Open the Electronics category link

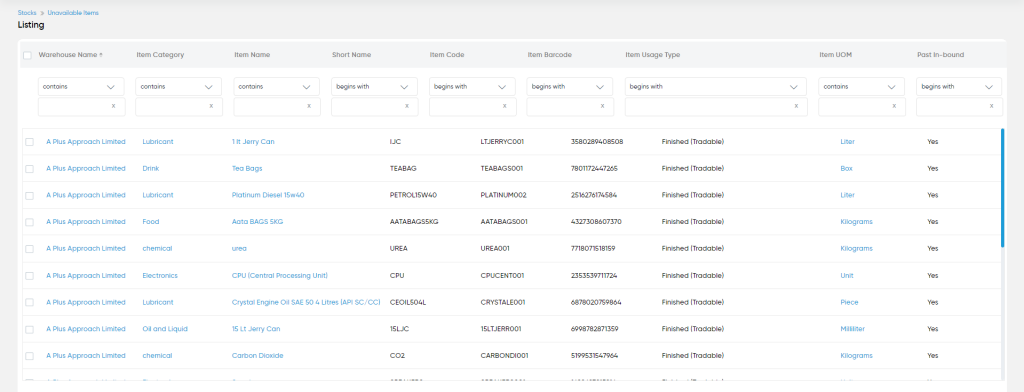pos(160,276)
